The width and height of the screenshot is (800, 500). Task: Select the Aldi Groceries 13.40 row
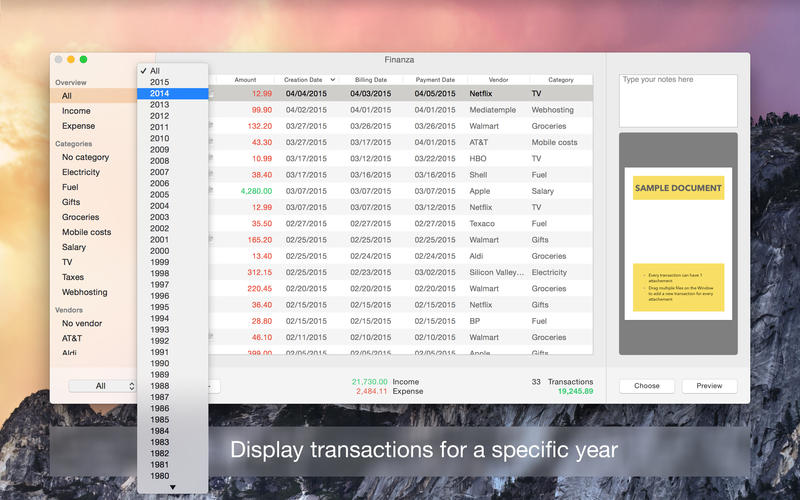click(x=401, y=256)
